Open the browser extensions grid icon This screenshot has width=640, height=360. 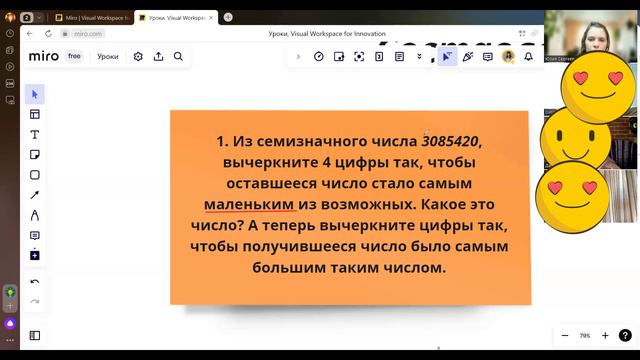(x=522, y=33)
